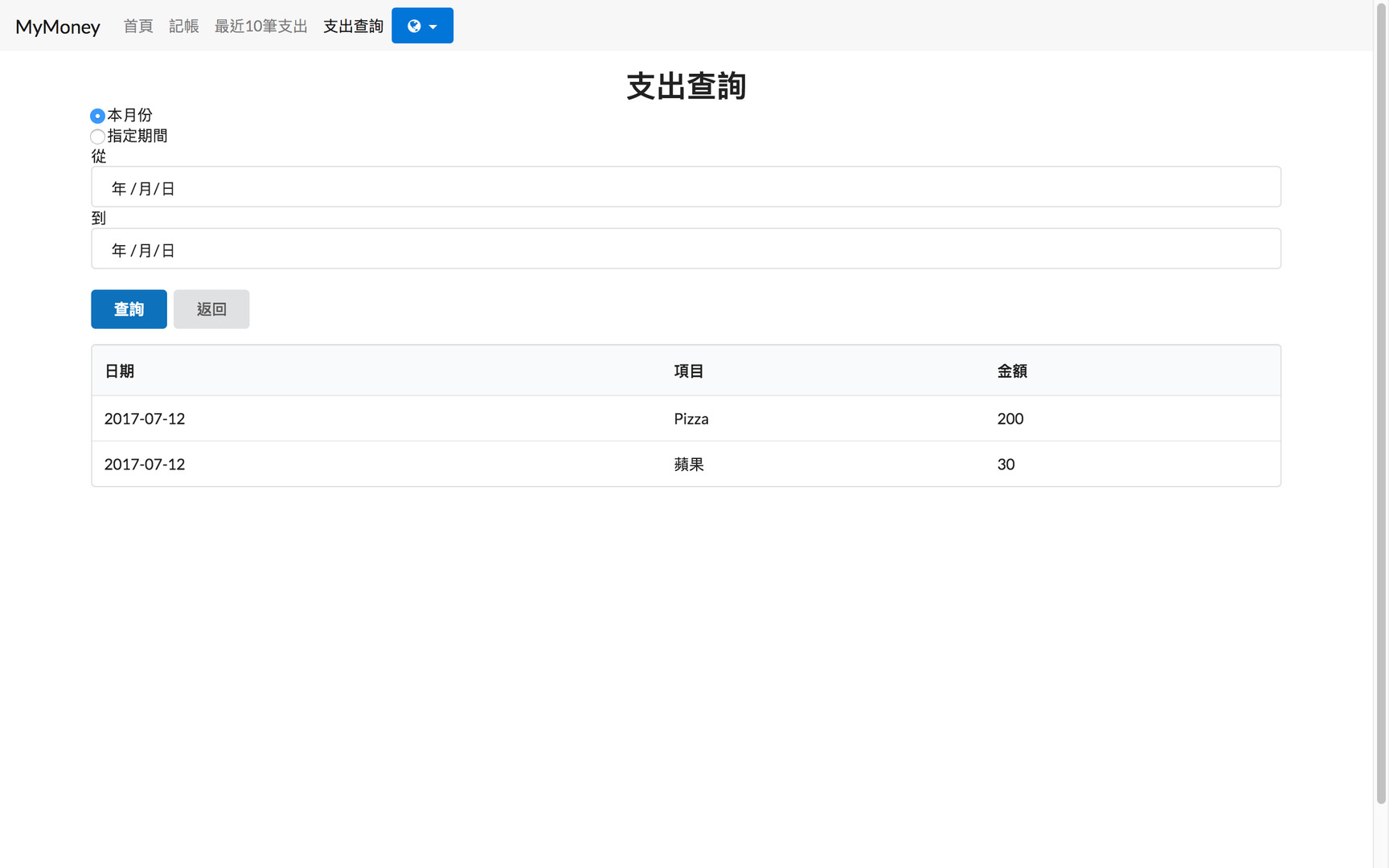Go to the 首頁 nav item
1389x868 pixels.
pos(137,27)
